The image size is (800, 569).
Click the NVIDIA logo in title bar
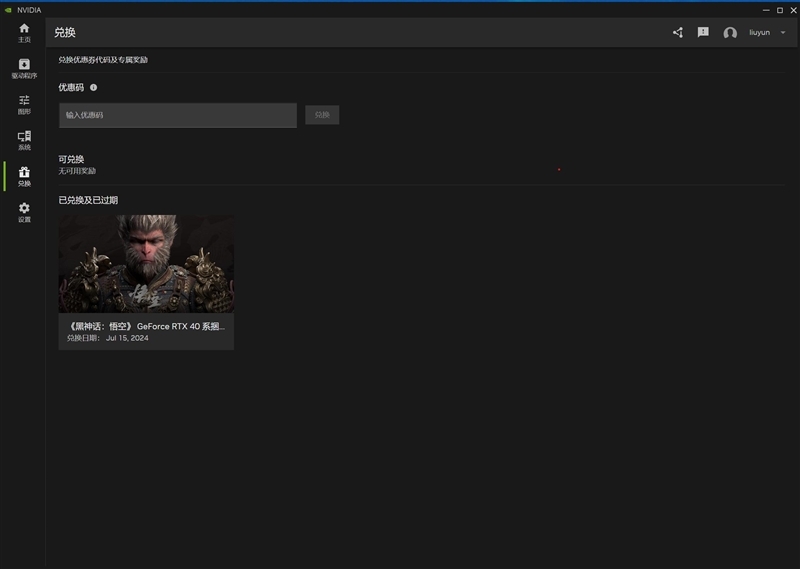point(8,10)
